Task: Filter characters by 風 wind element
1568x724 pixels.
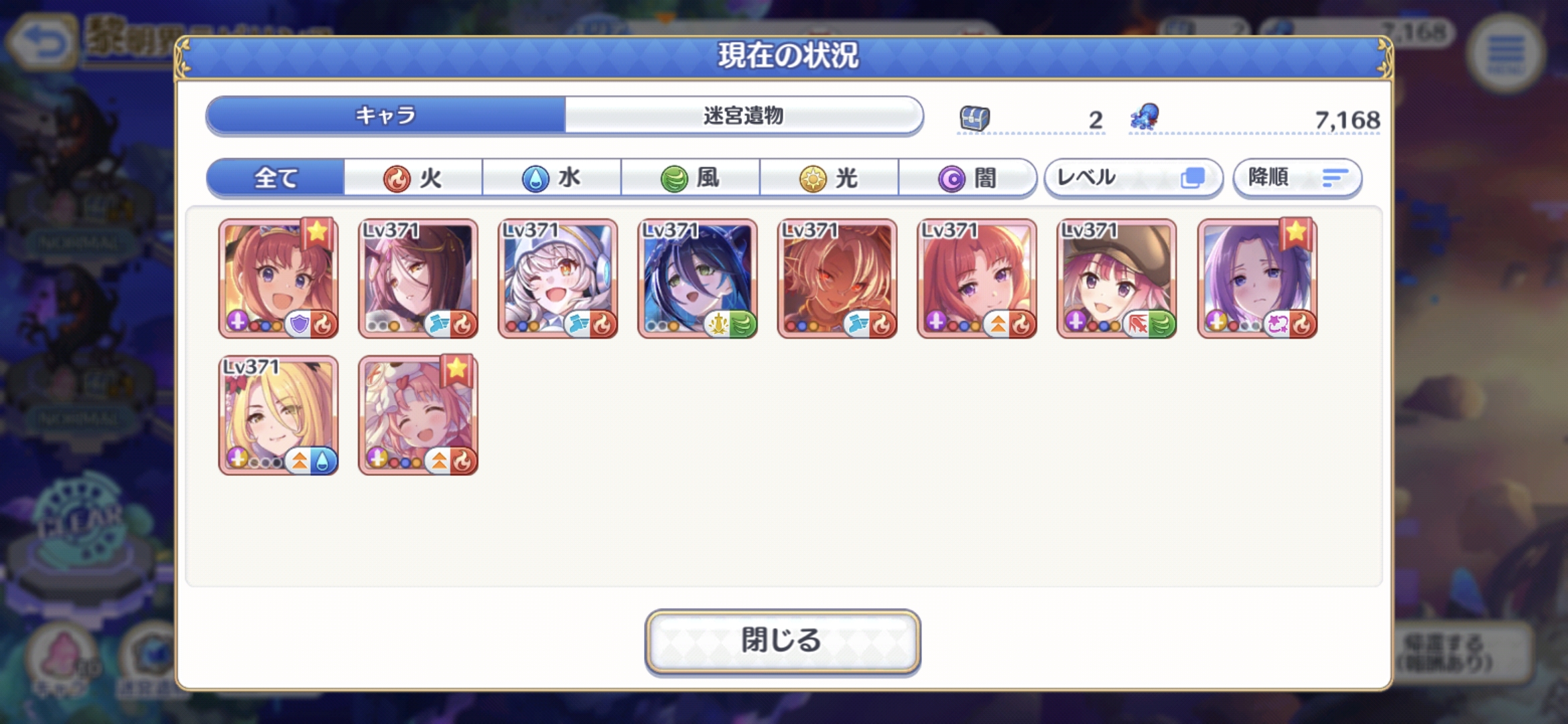Action: point(690,178)
